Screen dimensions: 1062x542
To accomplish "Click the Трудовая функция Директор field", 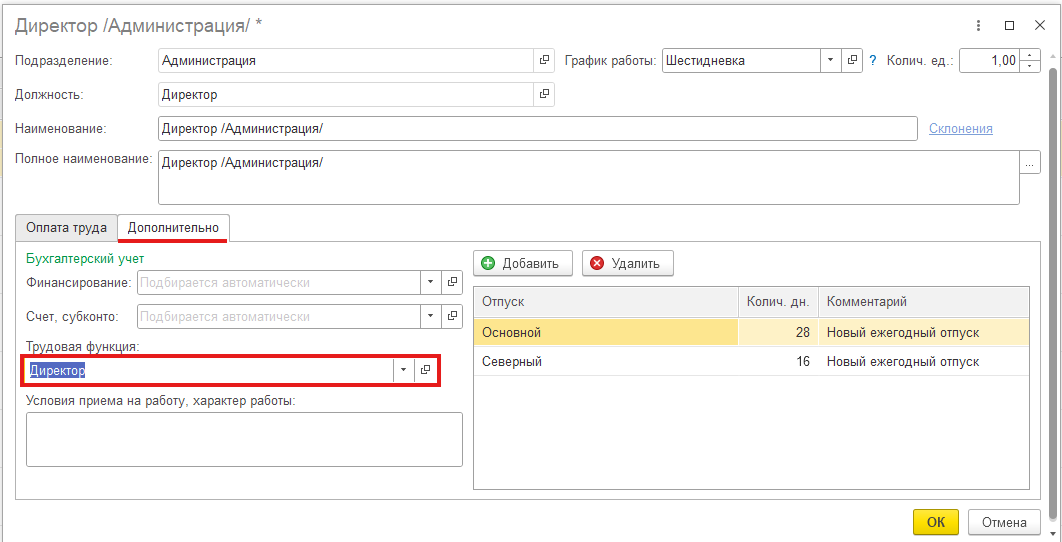I will coord(210,370).
